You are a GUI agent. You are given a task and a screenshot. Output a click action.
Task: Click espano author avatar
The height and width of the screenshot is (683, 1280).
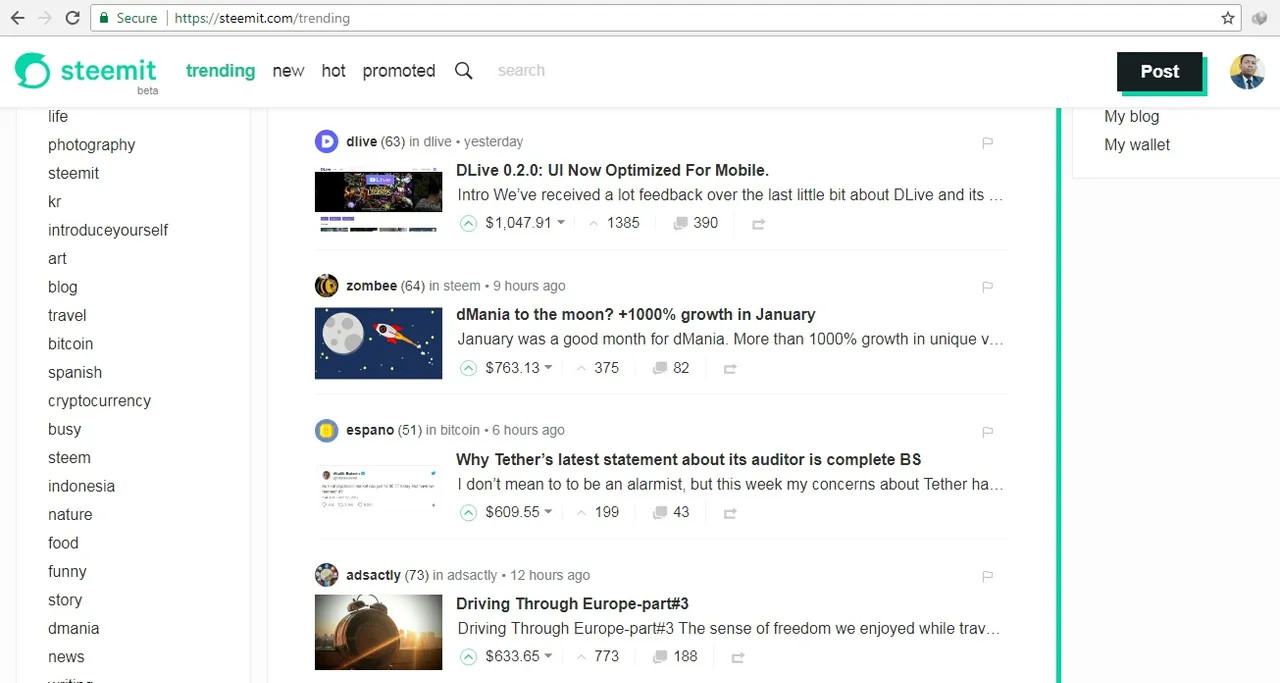coord(326,430)
